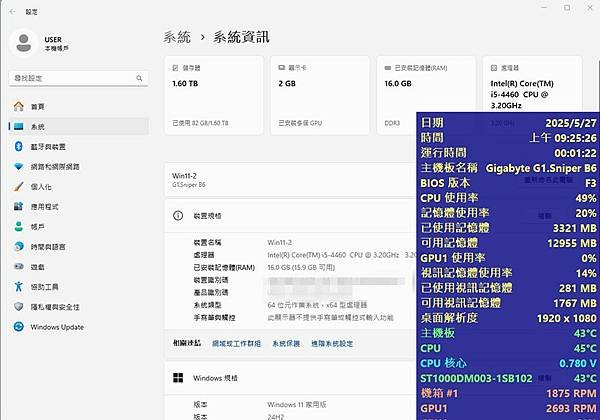This screenshot has width=600, height=420.
Task: Click 系統 in the breadcrumb header
Action: [x=177, y=37]
